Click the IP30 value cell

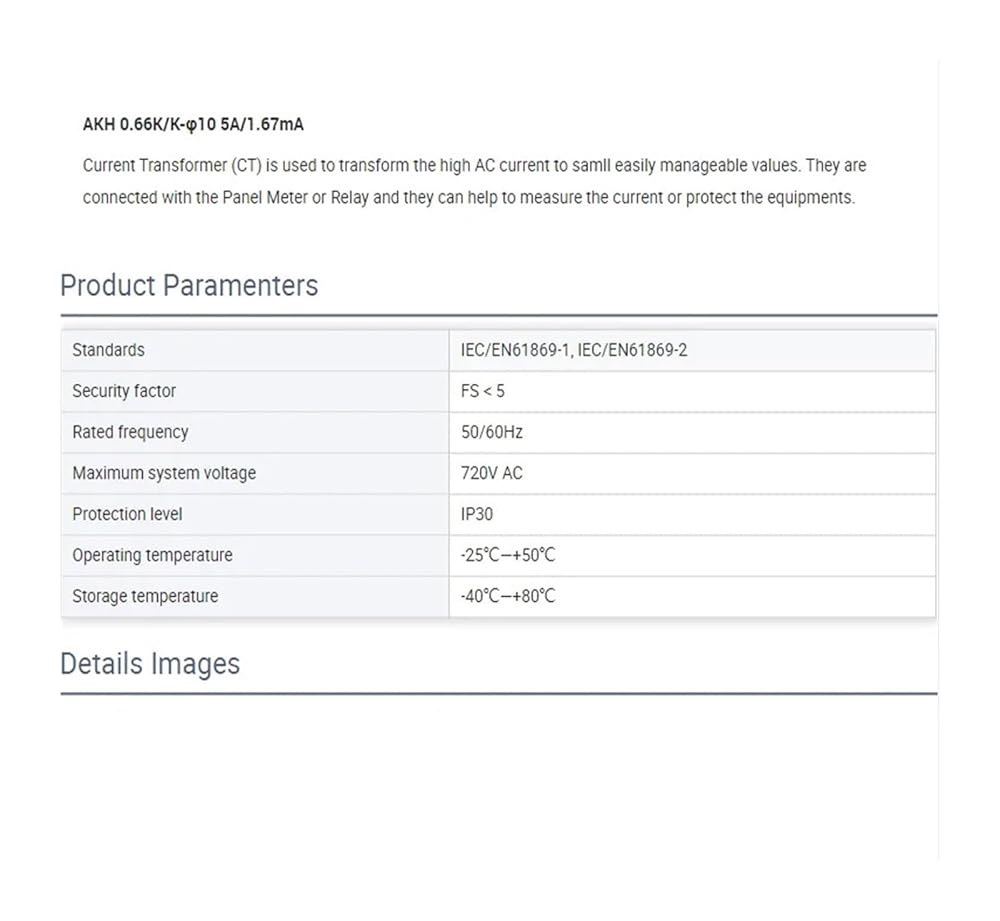click(477, 514)
